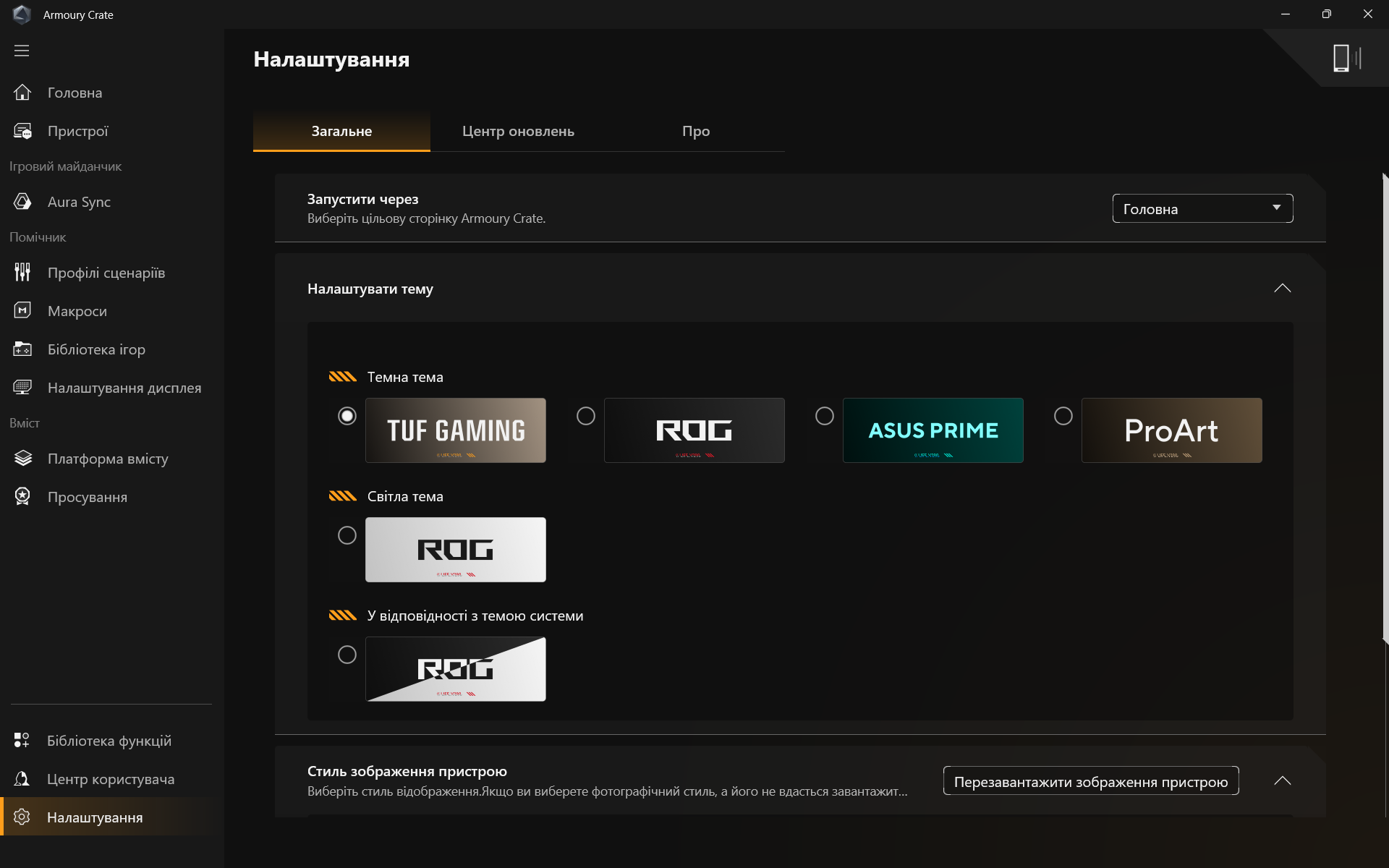Click Перезавантажити зображення пристрою button
1389x868 pixels.
(x=1090, y=781)
